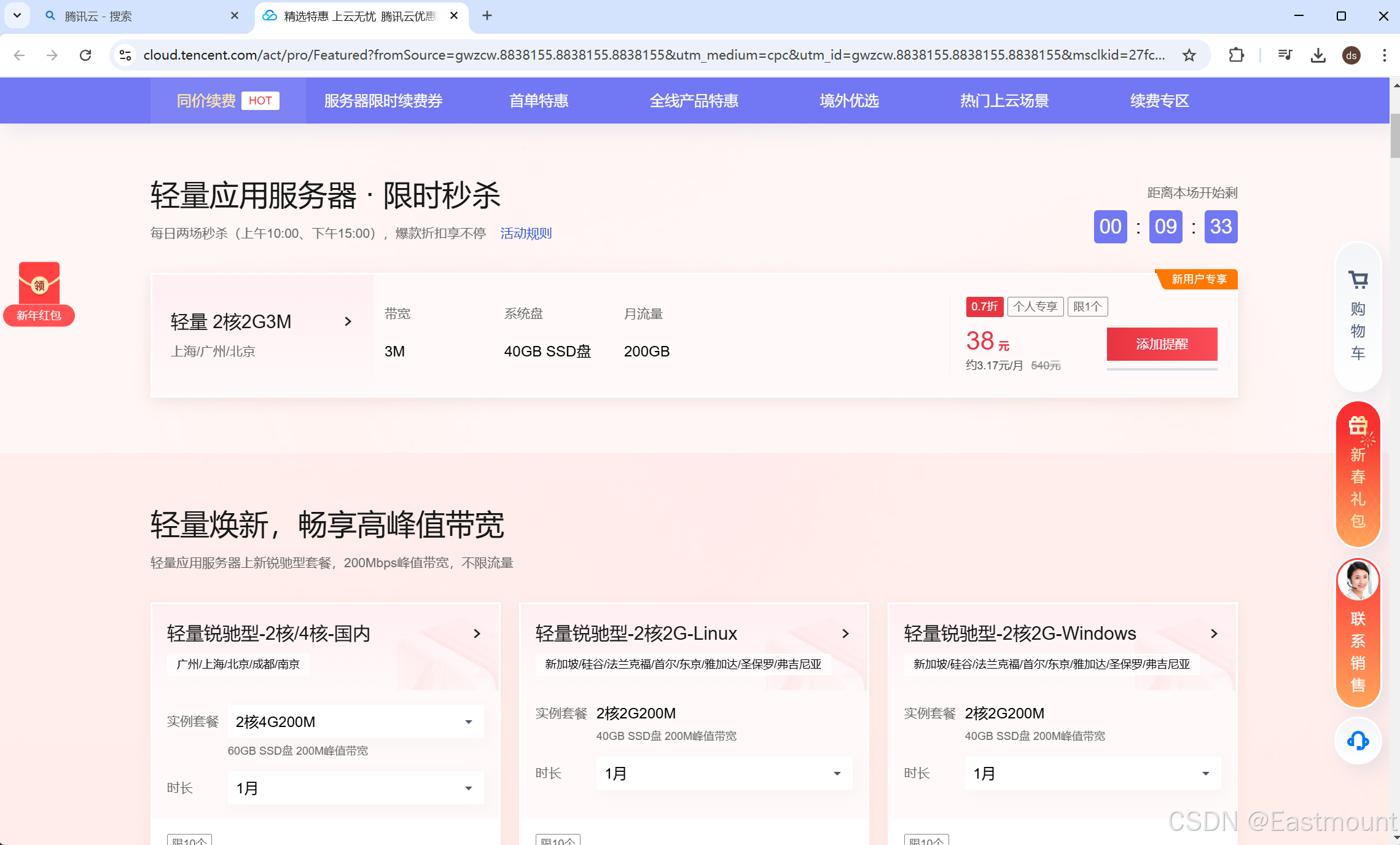Expand the 2核4G200M instance package dropdown
Viewport: 1400px width, 845px height.
(x=355, y=721)
